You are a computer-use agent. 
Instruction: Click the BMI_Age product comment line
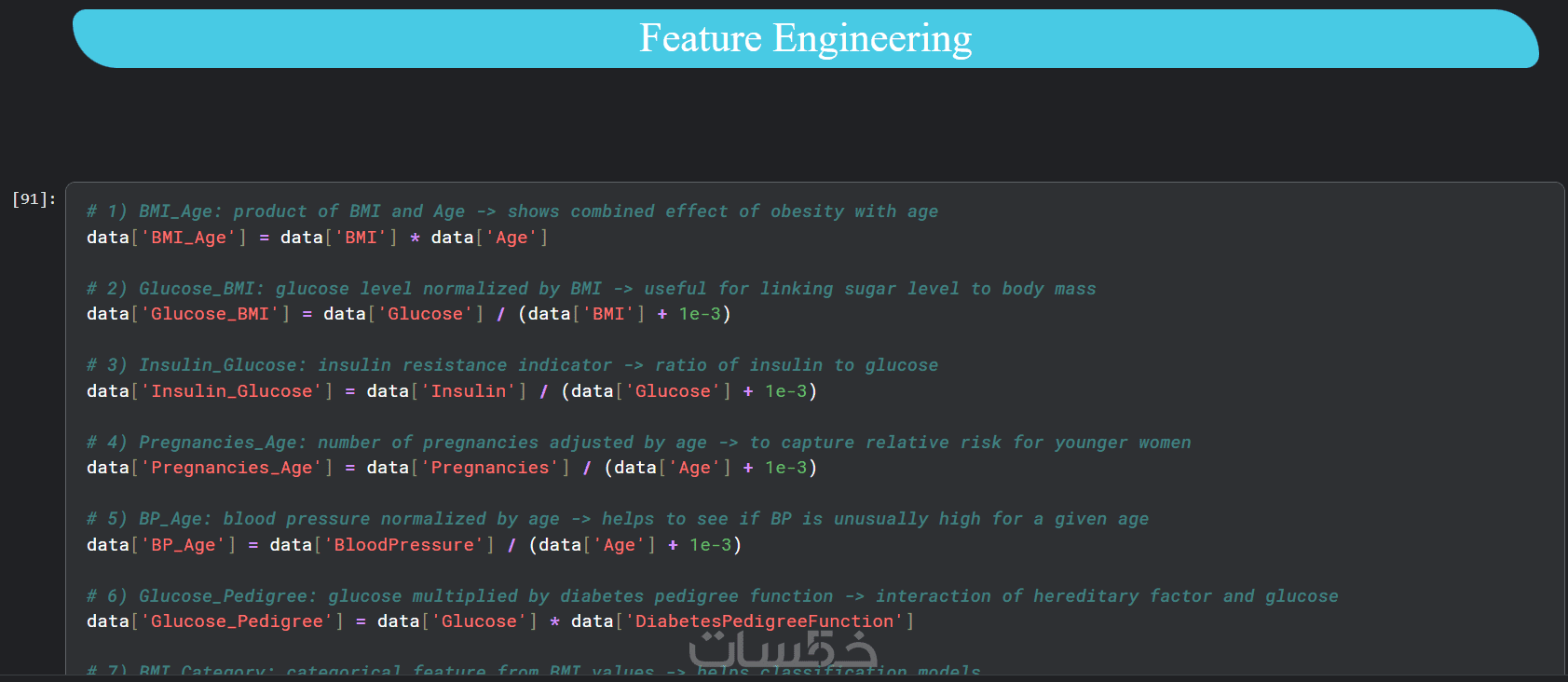(x=511, y=211)
